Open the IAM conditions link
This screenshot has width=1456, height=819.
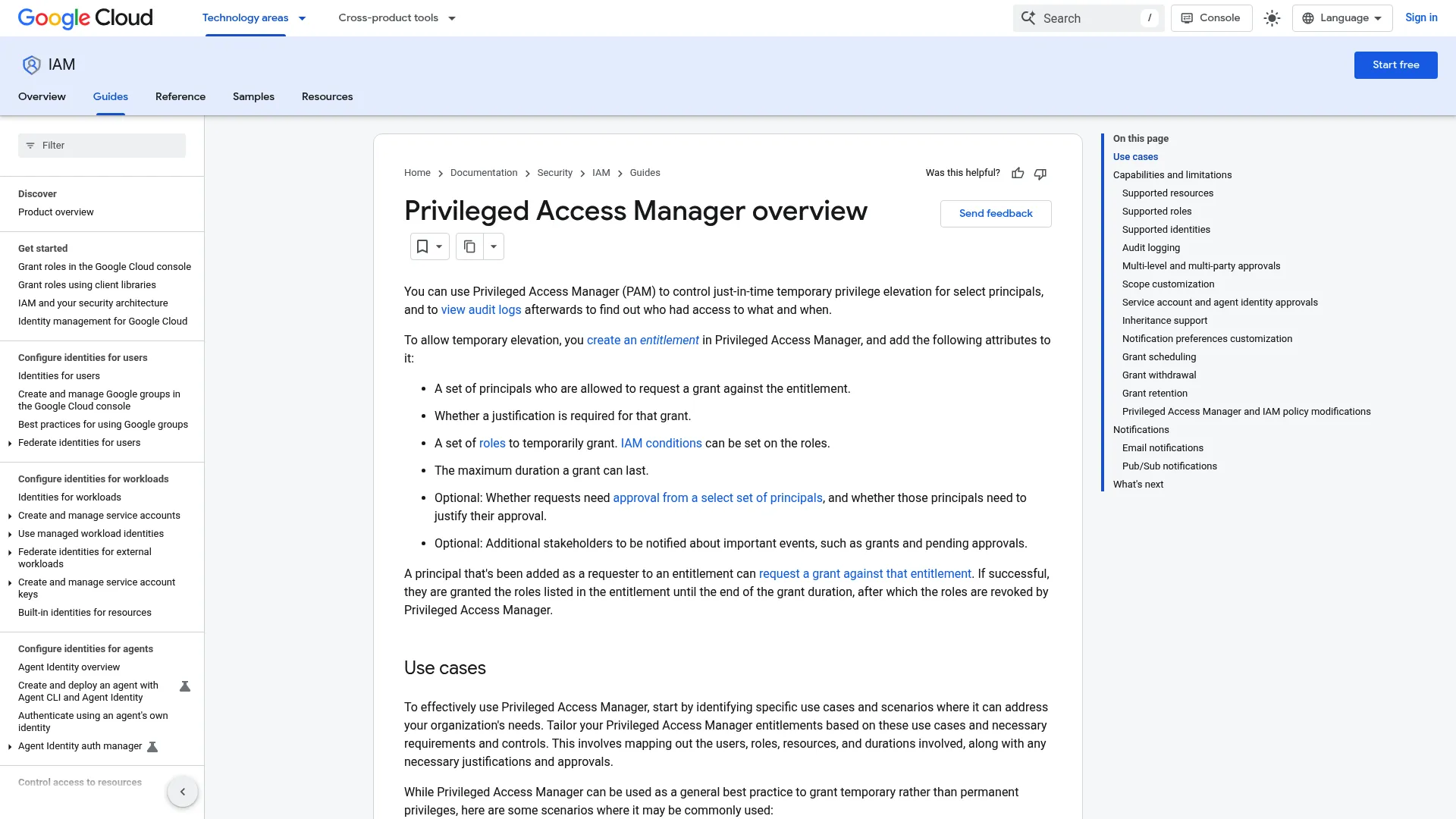pos(661,444)
